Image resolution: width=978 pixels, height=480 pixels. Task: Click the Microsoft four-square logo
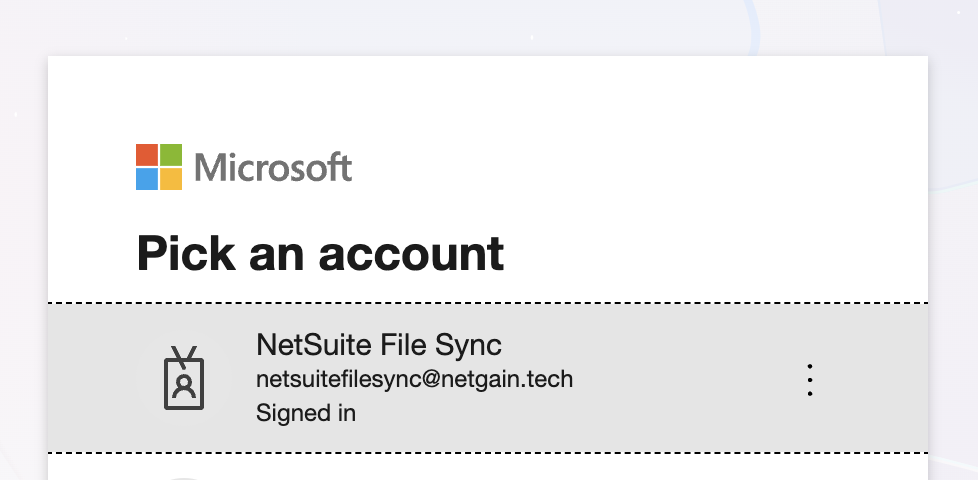pyautogui.click(x=159, y=167)
